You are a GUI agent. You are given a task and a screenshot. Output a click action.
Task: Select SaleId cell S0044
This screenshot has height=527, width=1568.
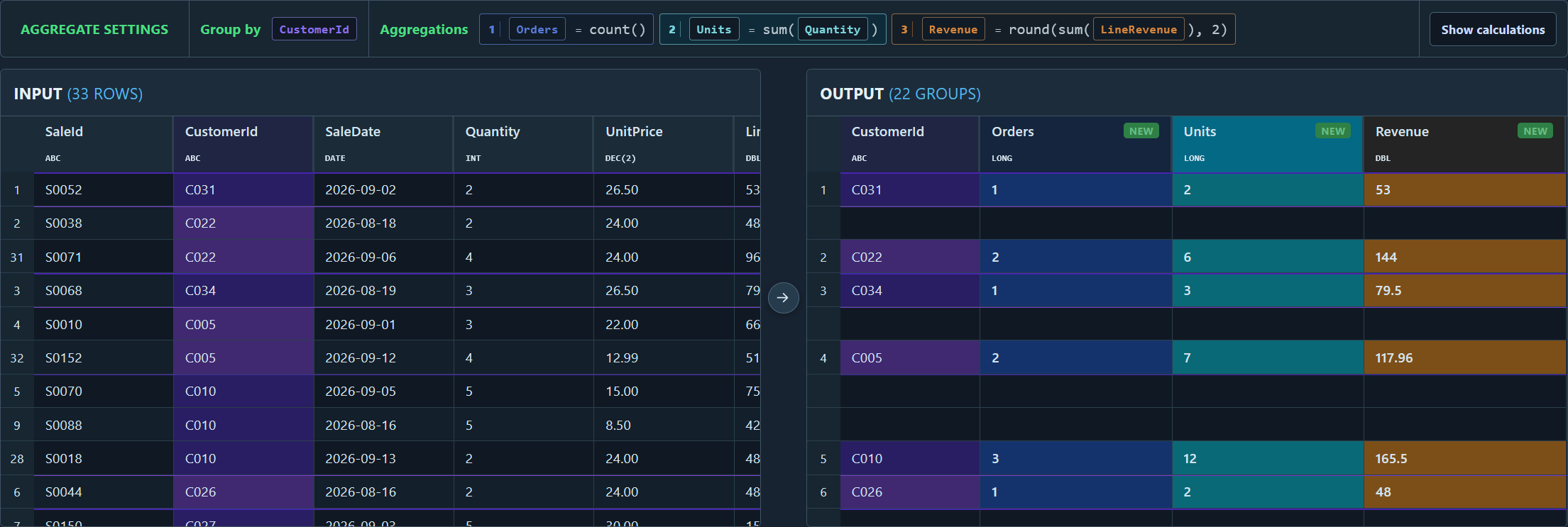(x=104, y=492)
